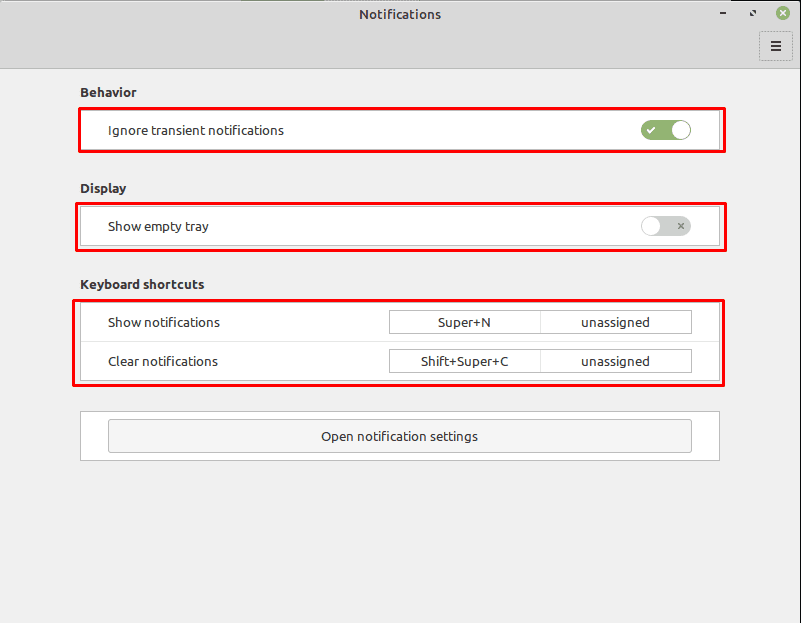Click the Display section heading
The width and height of the screenshot is (801, 623).
(x=103, y=188)
